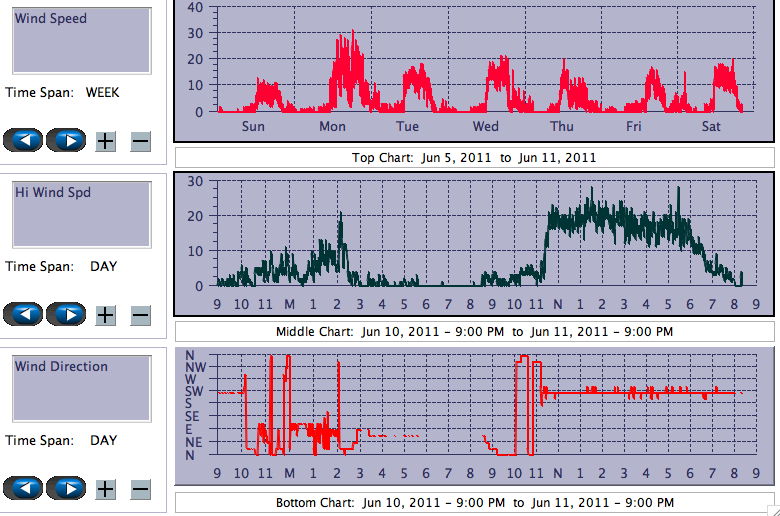Go back in time on Hi Wind Spd chart
780x516 pixels.
point(23,314)
